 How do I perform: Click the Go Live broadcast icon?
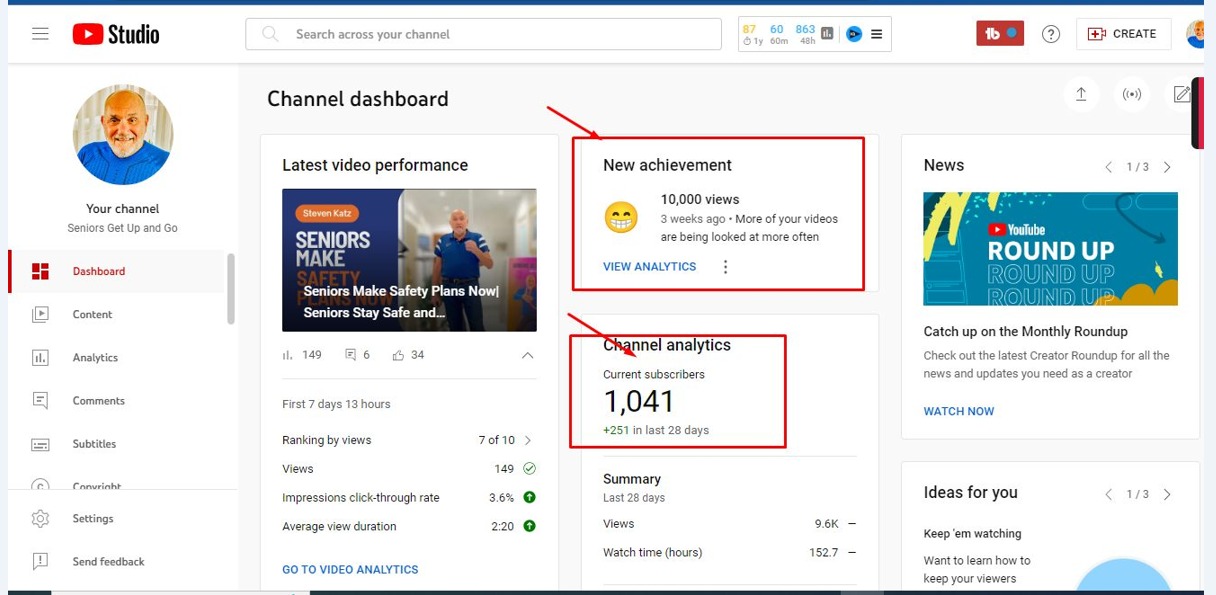coord(1132,94)
